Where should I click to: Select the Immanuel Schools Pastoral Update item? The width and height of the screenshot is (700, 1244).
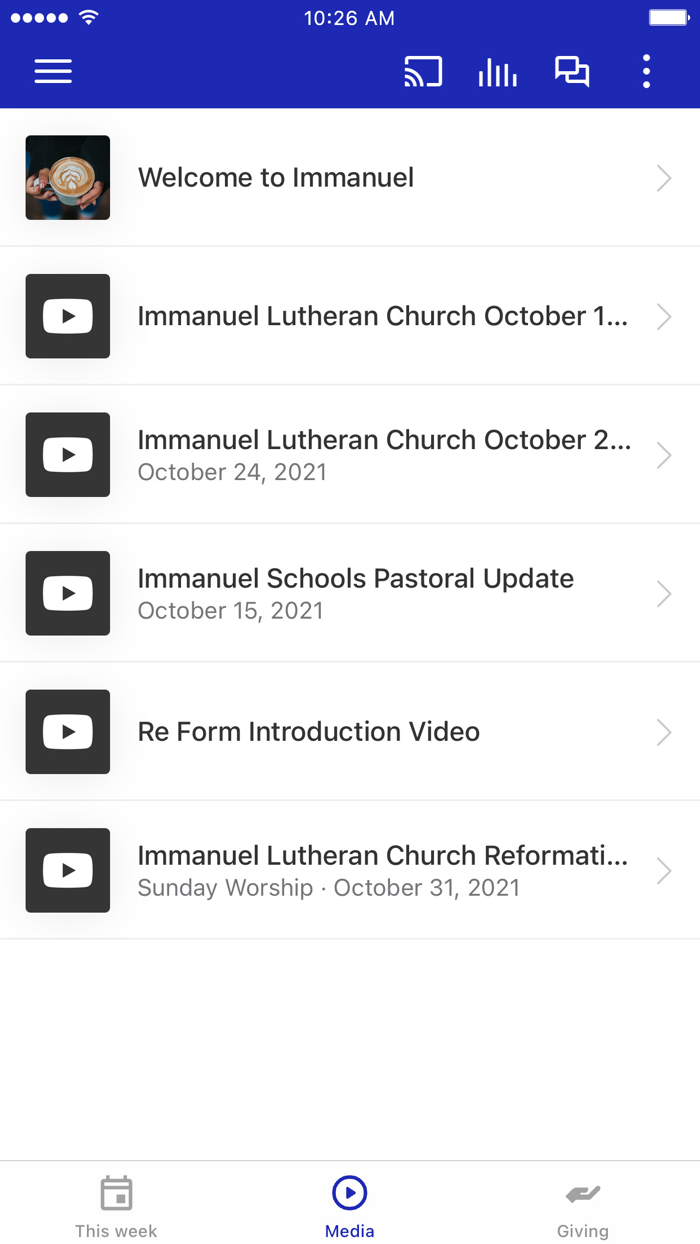(x=350, y=593)
